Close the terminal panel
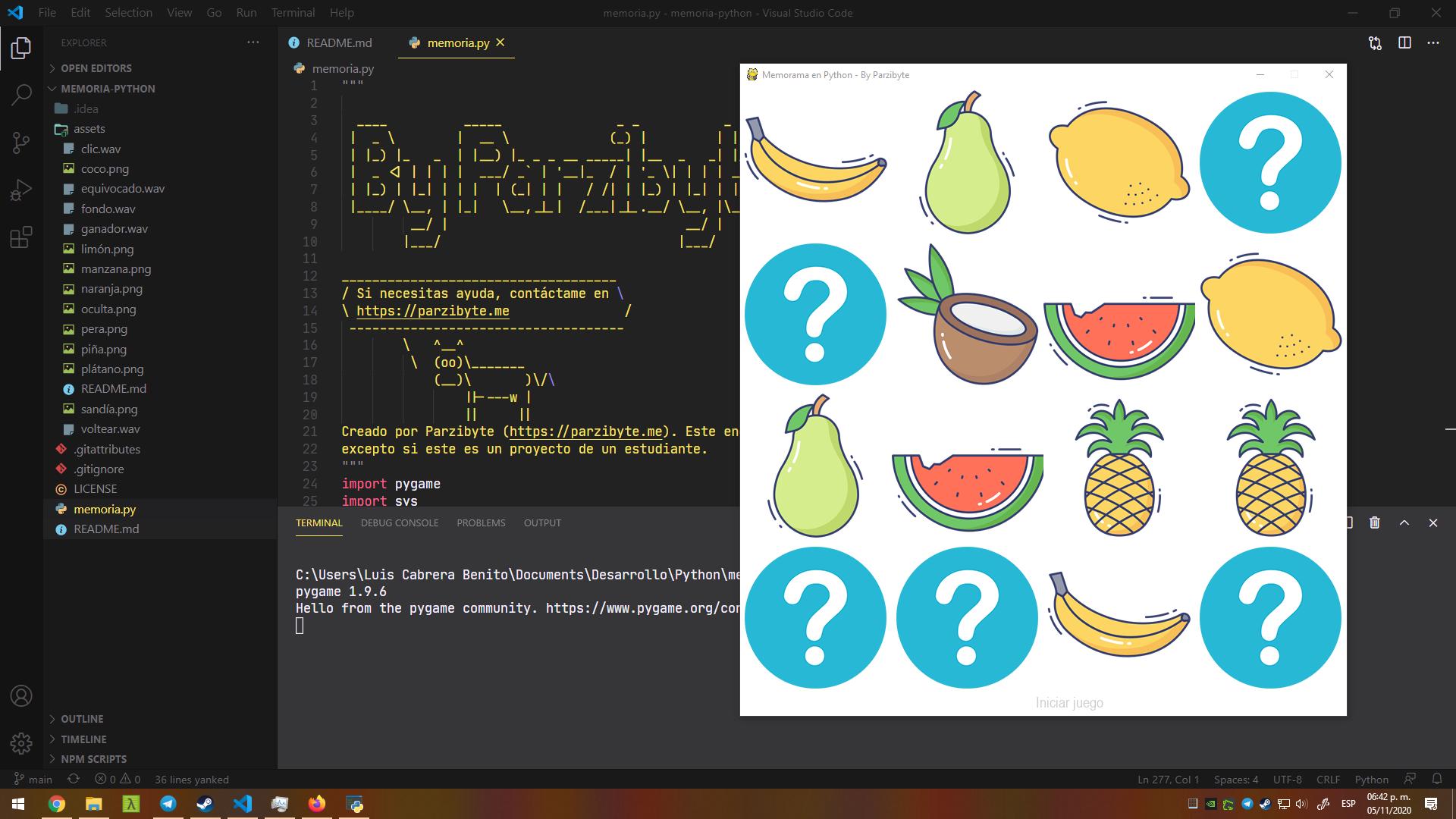 click(1432, 522)
